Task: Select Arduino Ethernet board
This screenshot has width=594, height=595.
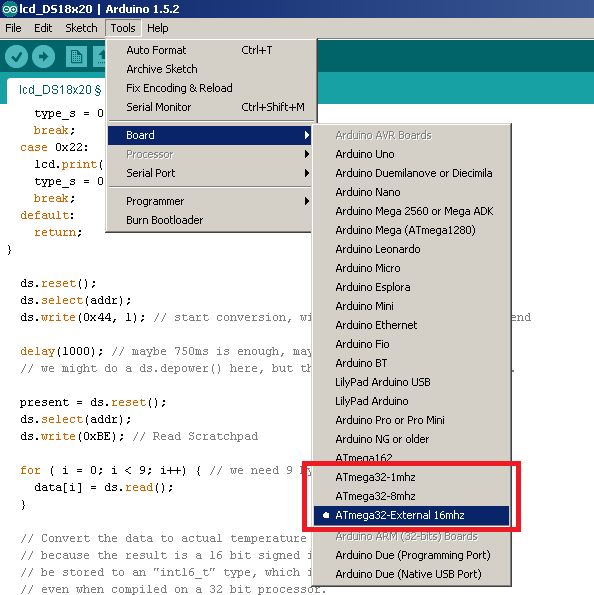Action: click(411, 325)
